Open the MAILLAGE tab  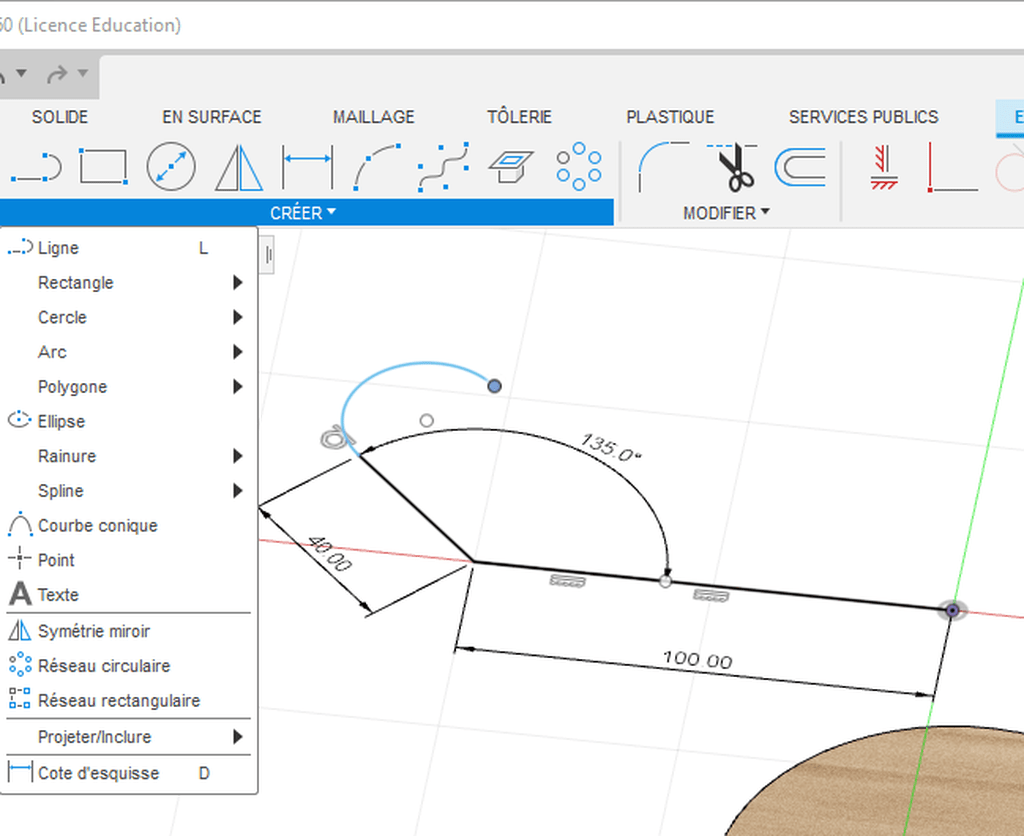[374, 117]
